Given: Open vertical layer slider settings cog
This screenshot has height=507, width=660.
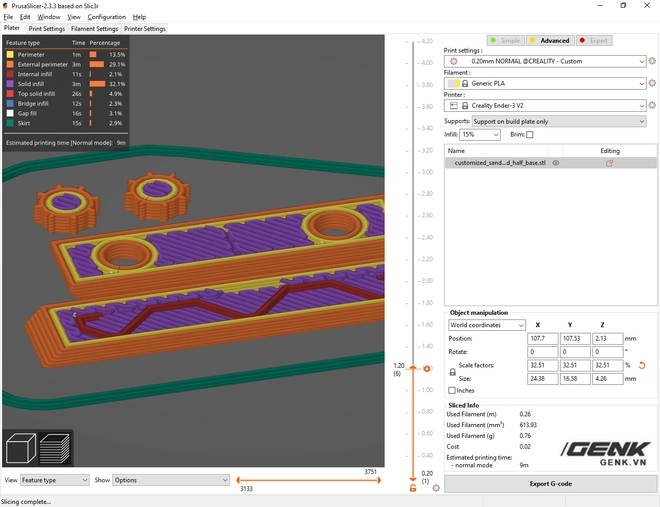Looking at the screenshot, I should point(436,488).
